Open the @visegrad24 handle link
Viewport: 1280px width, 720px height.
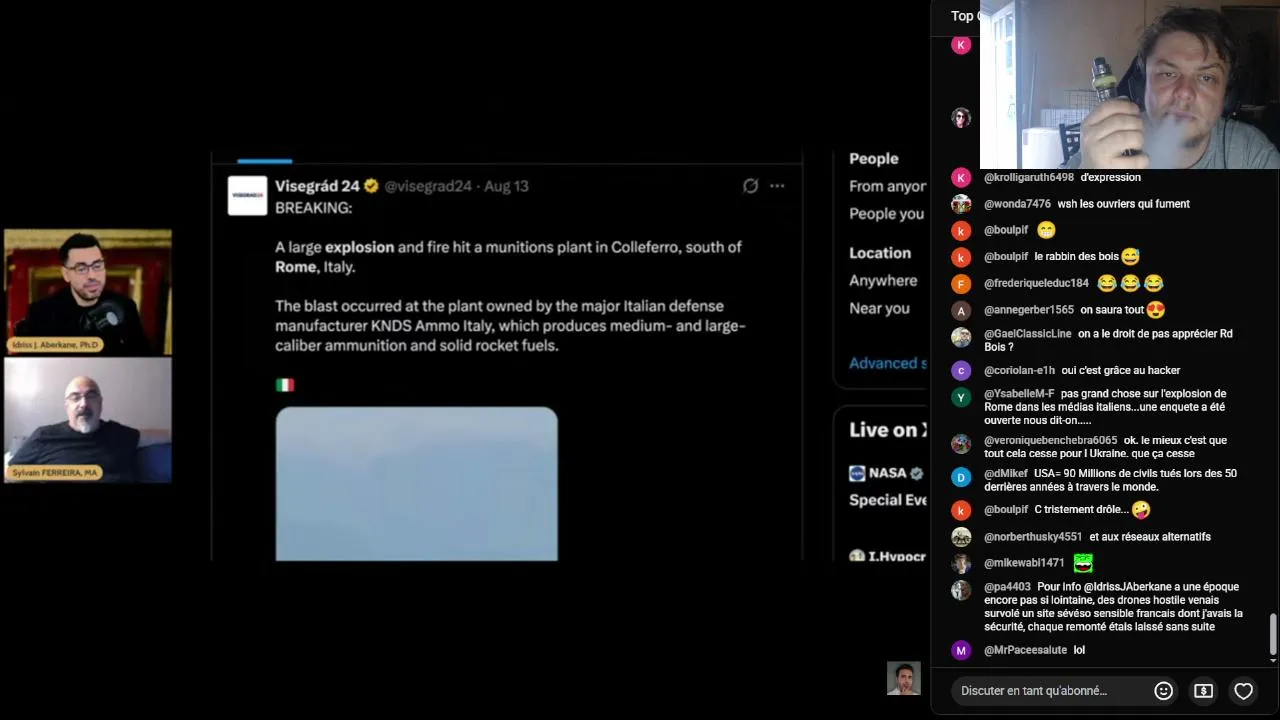(428, 186)
